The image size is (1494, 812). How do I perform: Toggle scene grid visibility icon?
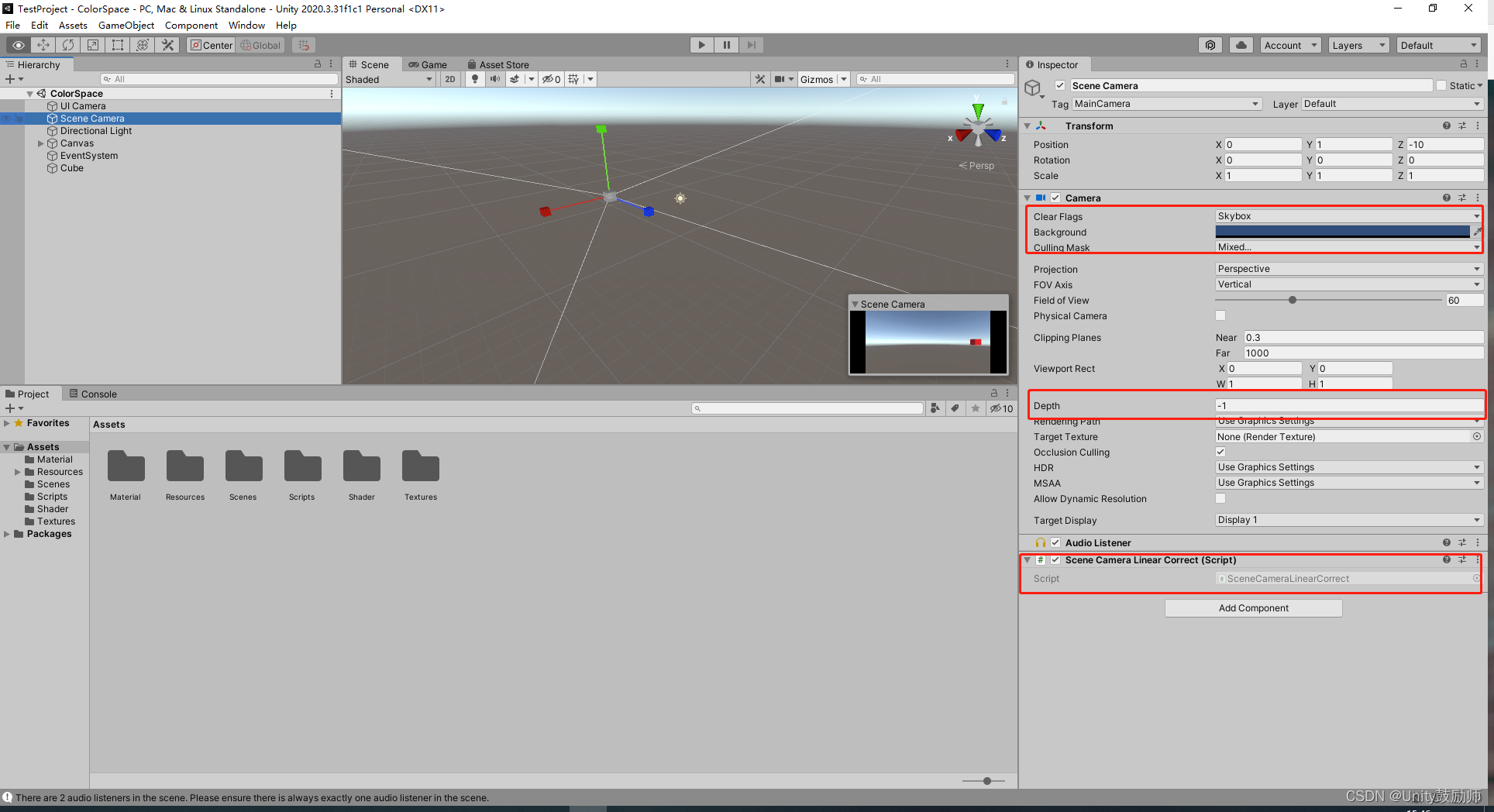pyautogui.click(x=573, y=79)
